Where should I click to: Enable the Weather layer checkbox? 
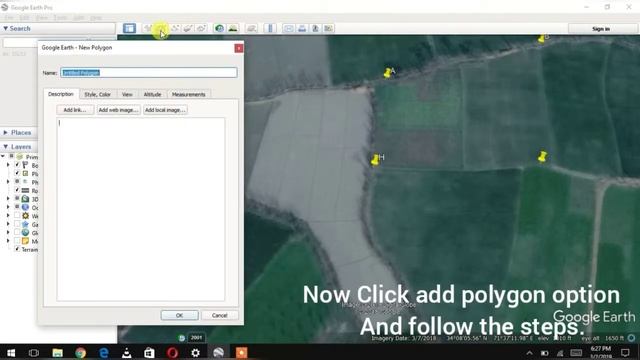[x=17, y=216]
